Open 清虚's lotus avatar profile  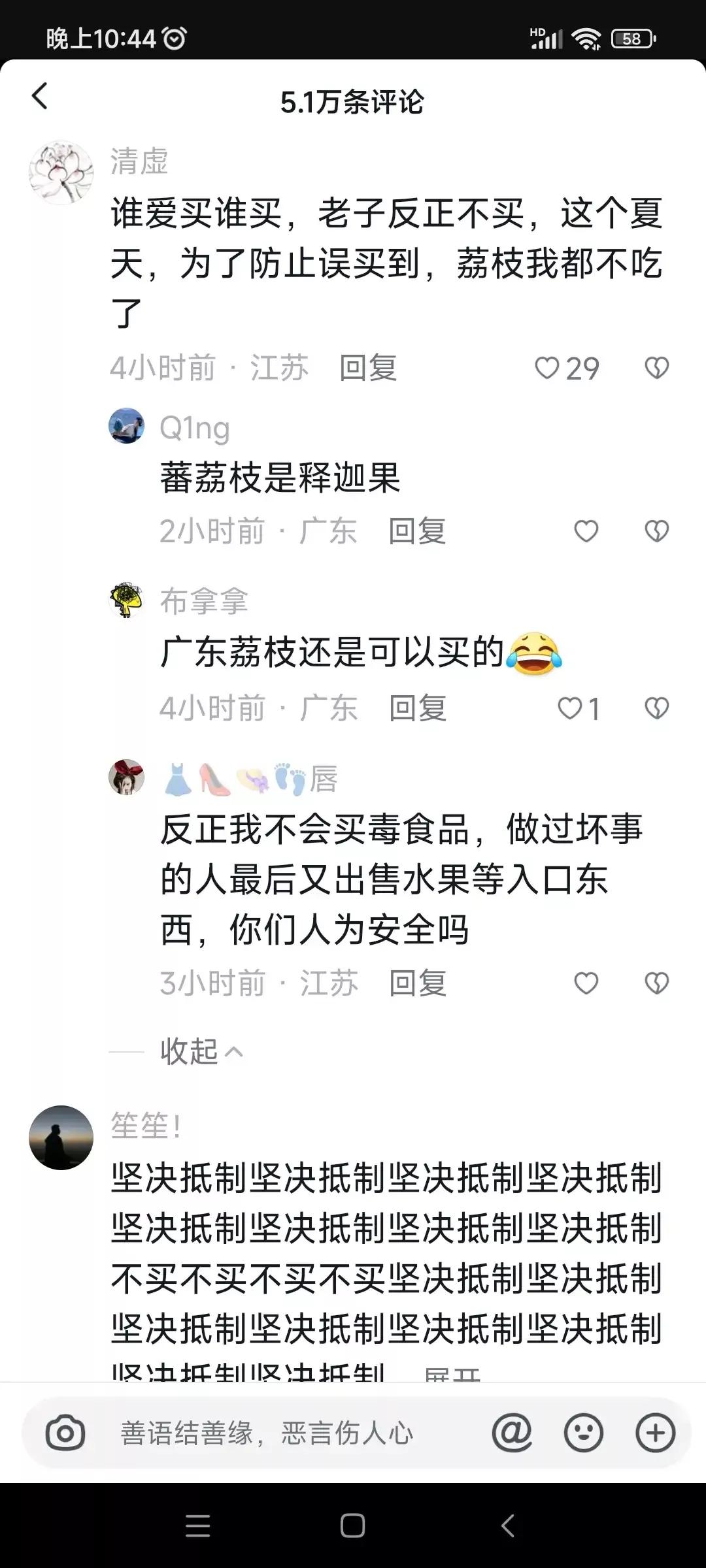point(61,173)
